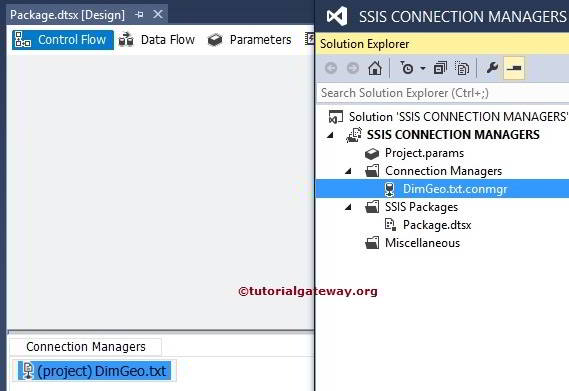
Task: Click the SSIS Packages folder icon
Action: click(372, 207)
